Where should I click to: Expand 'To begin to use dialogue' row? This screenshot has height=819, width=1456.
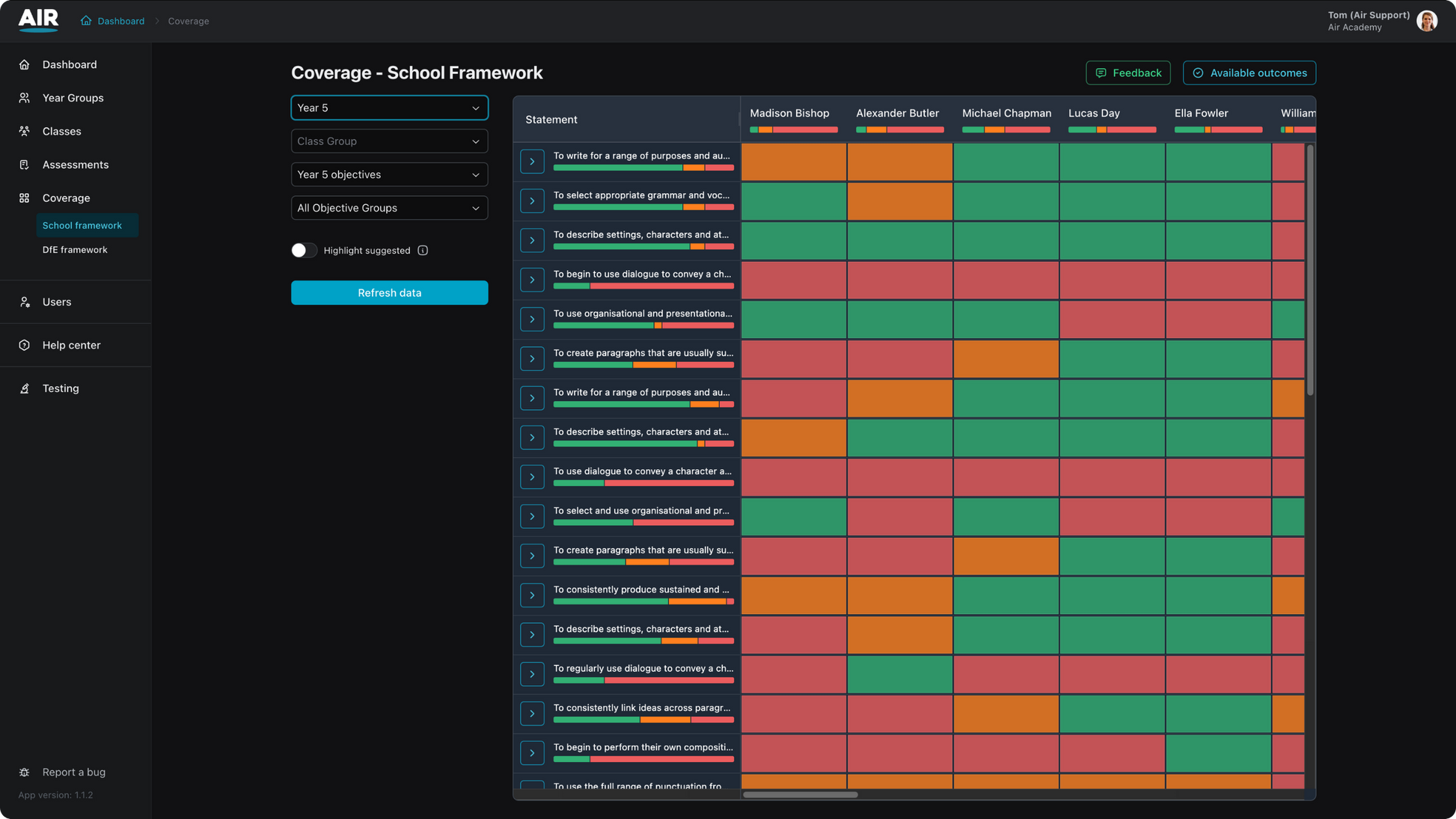[532, 280]
